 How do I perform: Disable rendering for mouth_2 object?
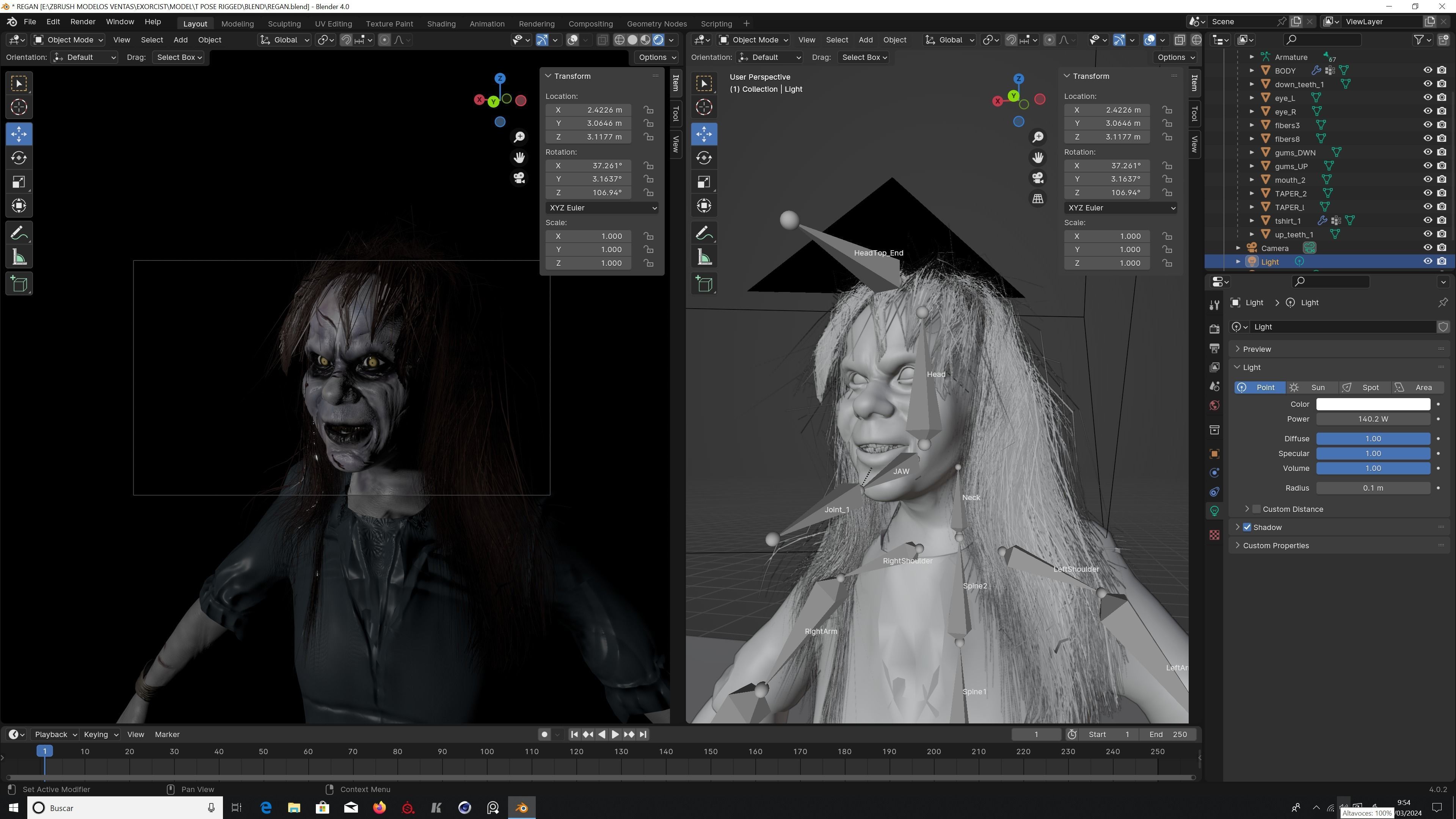1442,180
